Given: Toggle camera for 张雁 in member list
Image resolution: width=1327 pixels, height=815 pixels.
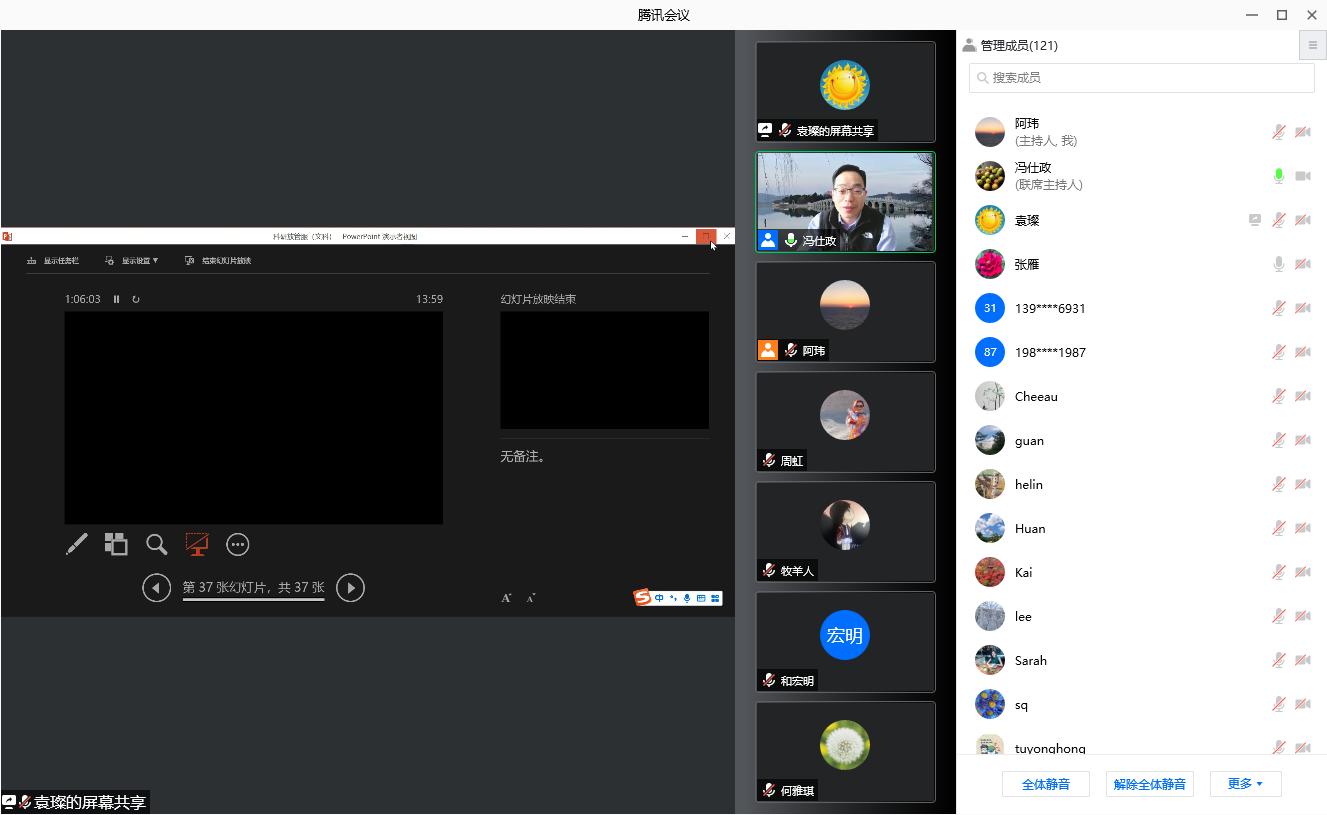Looking at the screenshot, I should (x=1303, y=264).
